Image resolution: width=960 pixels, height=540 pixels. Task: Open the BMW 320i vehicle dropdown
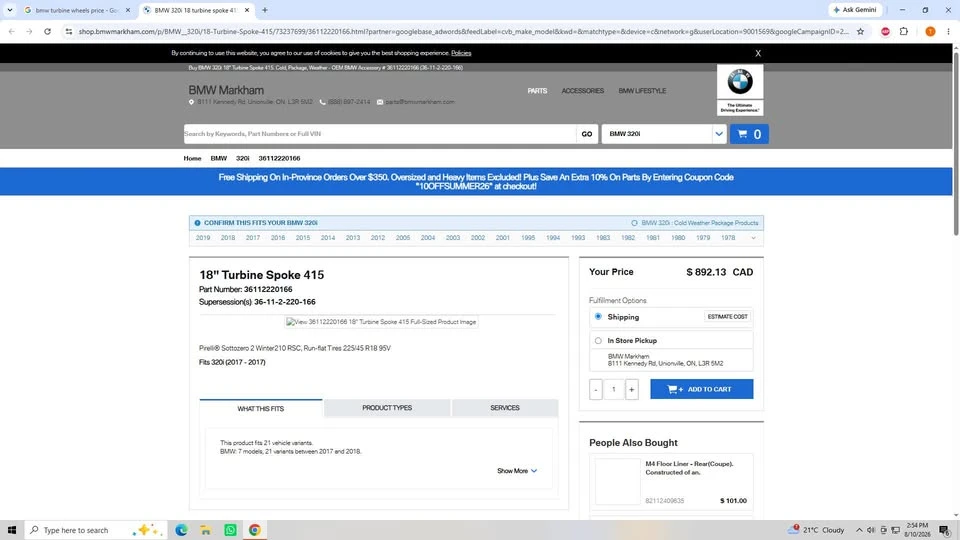point(664,134)
